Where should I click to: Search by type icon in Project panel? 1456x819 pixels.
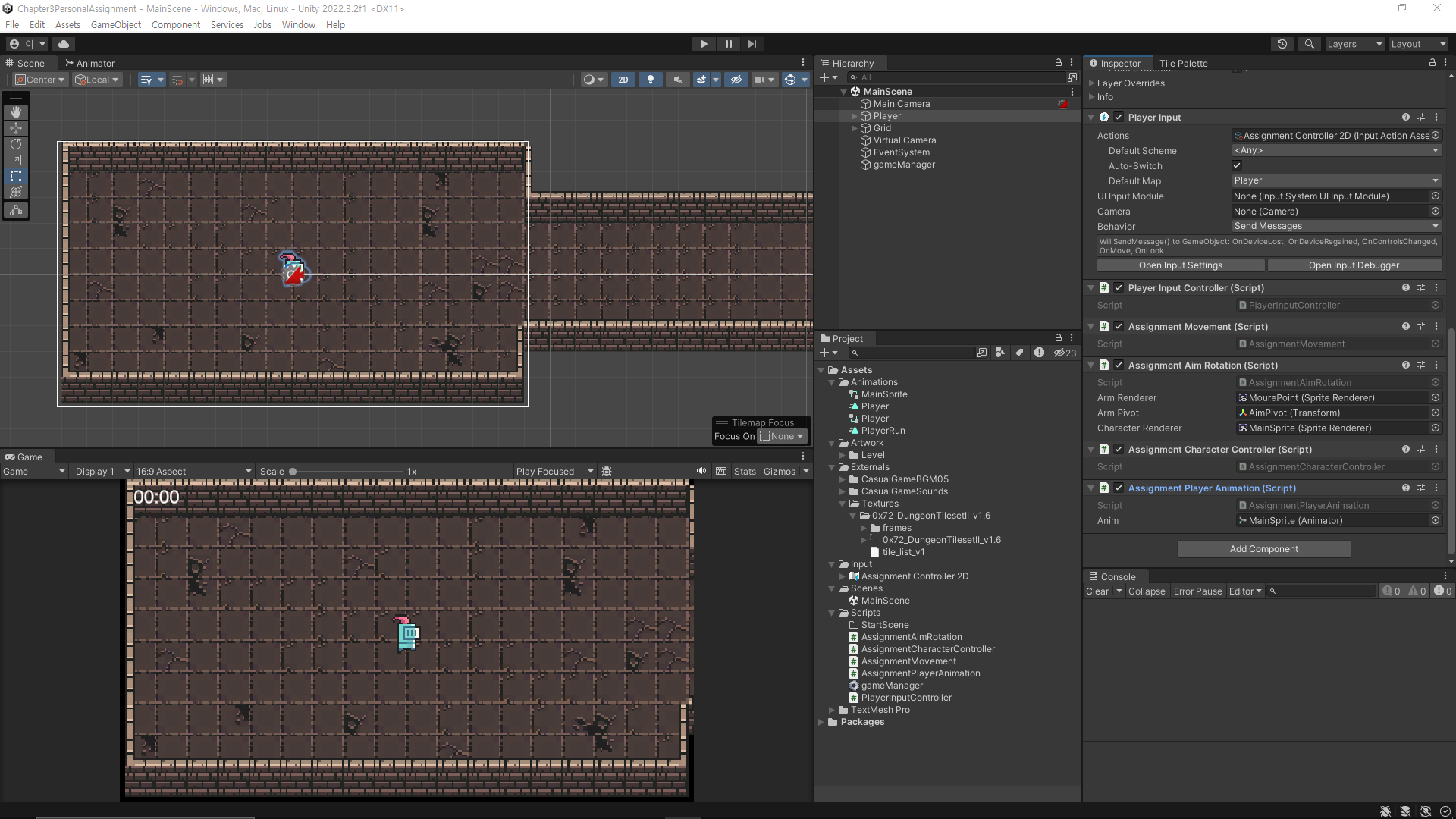coord(1000,353)
